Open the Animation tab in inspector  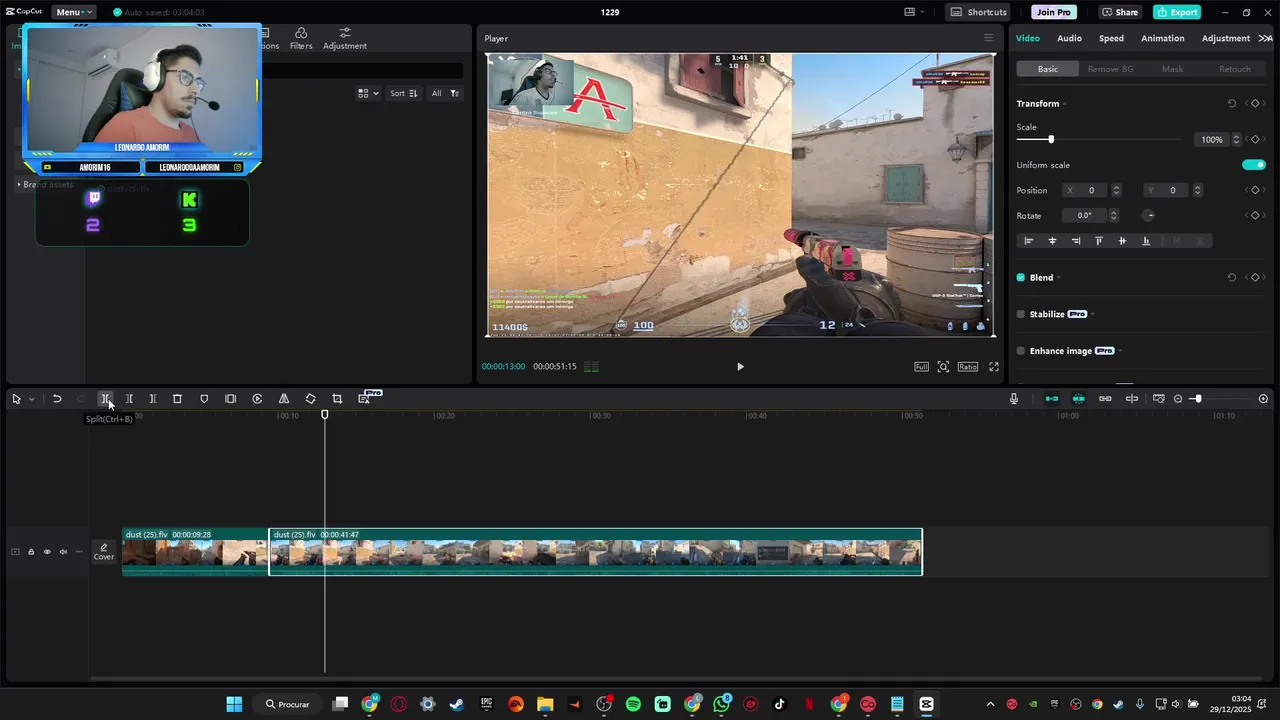[x=1163, y=38]
